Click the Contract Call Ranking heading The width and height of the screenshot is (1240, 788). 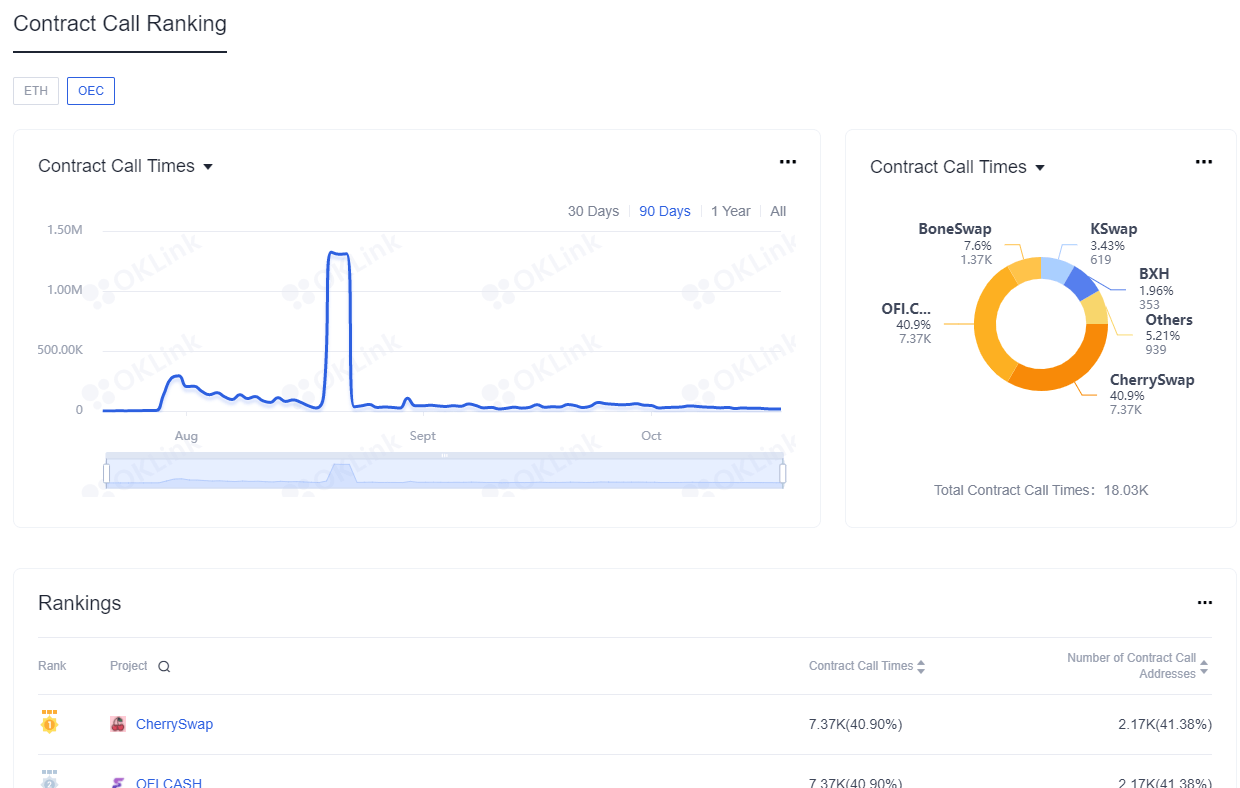[120, 23]
